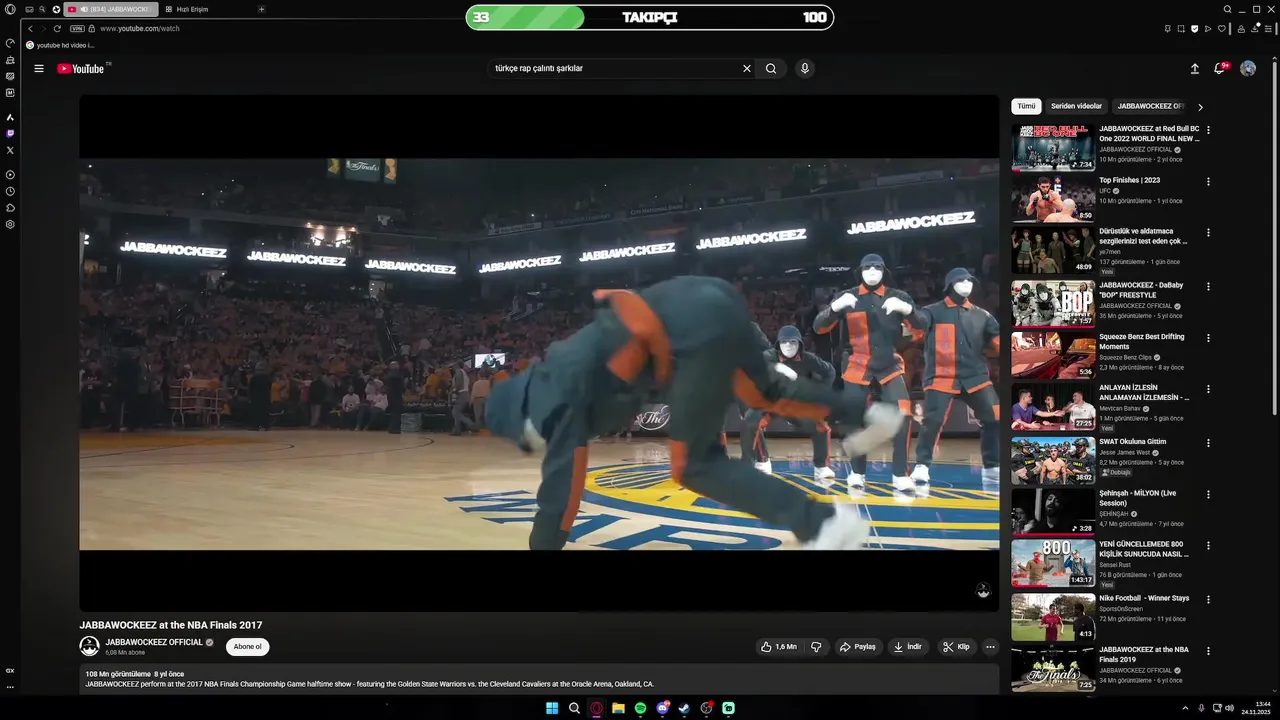The height and width of the screenshot is (720, 1280).
Task: Open sidebar settings gear icon
Action: pyautogui.click(x=10, y=224)
